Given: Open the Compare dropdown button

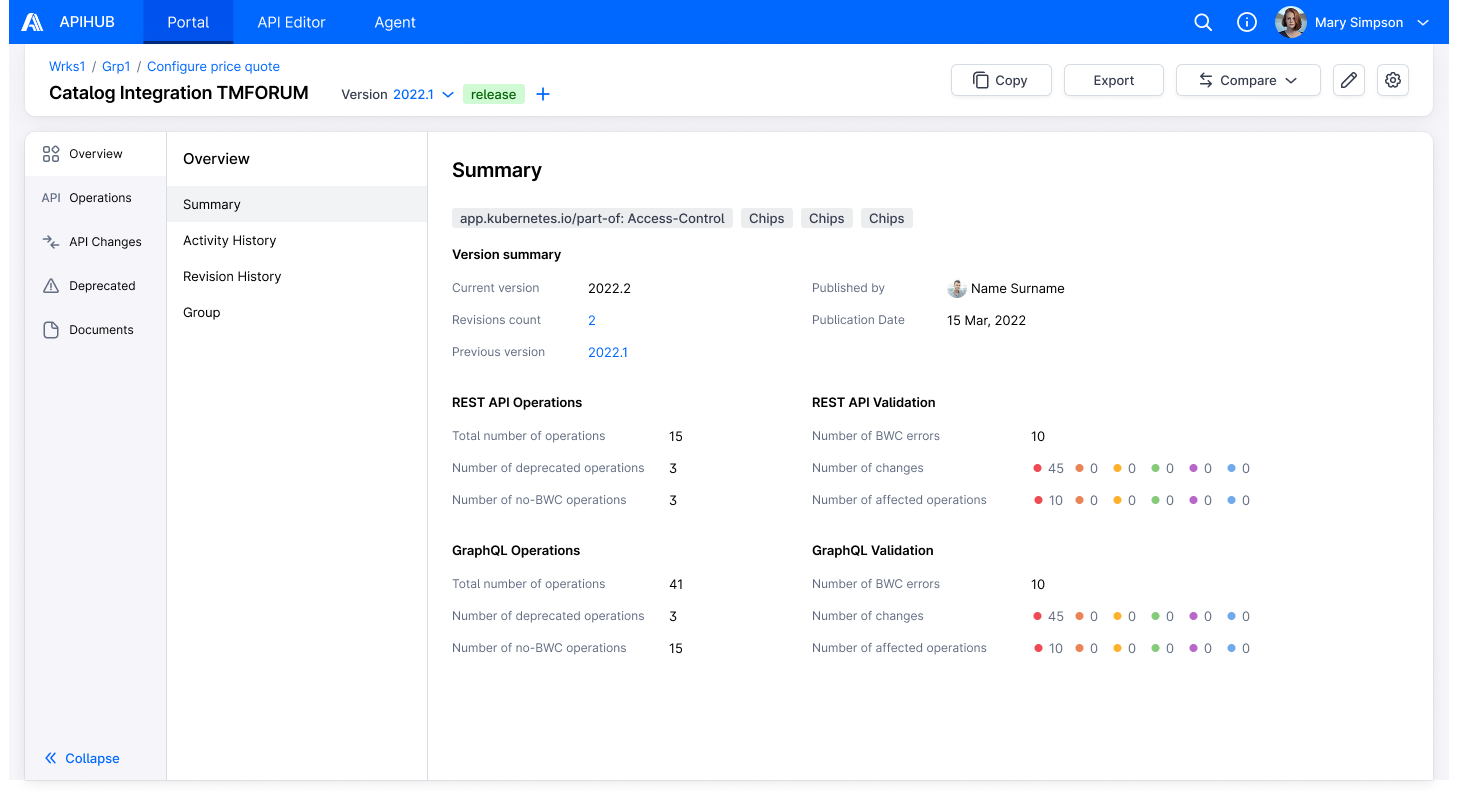Looking at the screenshot, I should pos(1248,80).
